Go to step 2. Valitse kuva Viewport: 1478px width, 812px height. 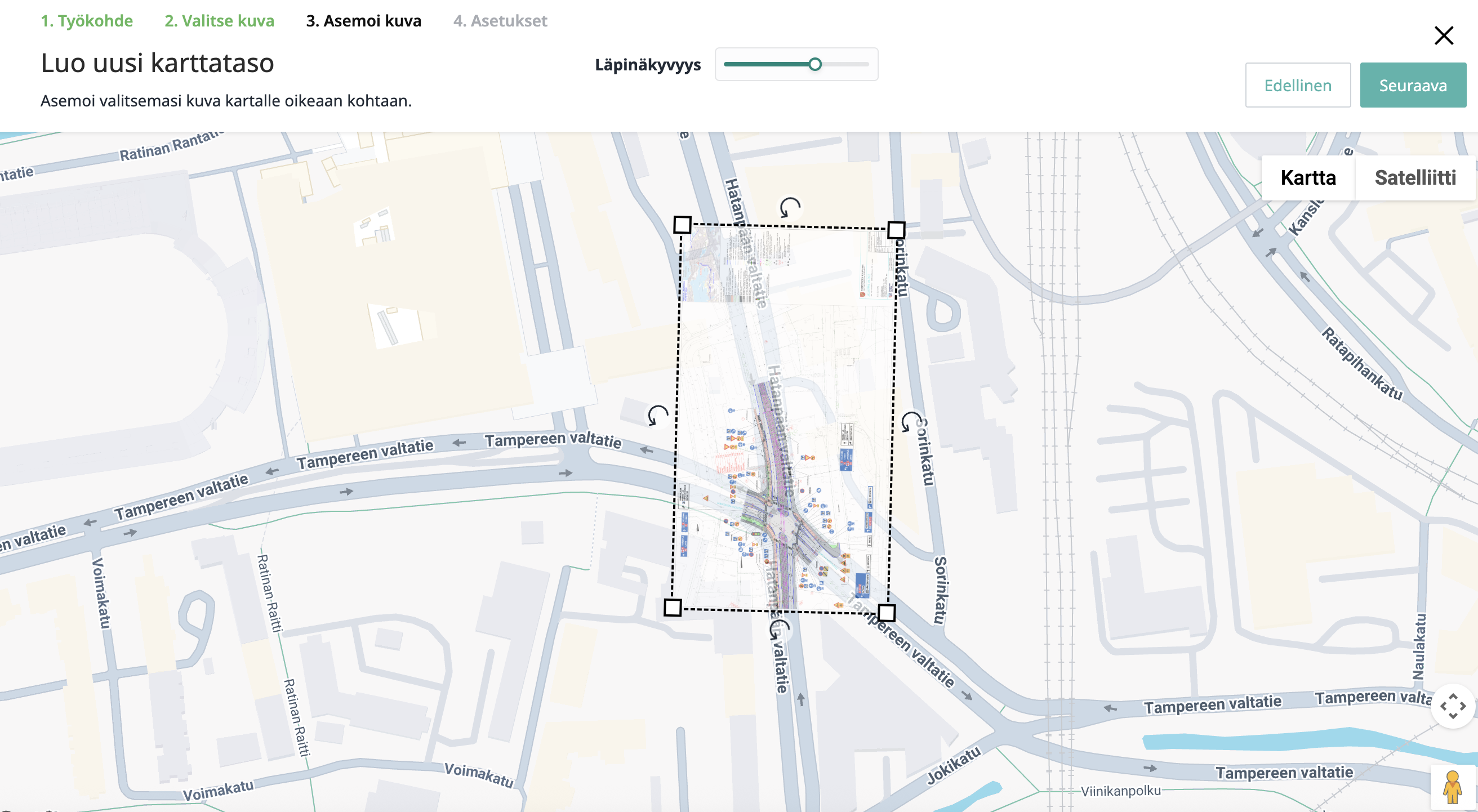[219, 21]
